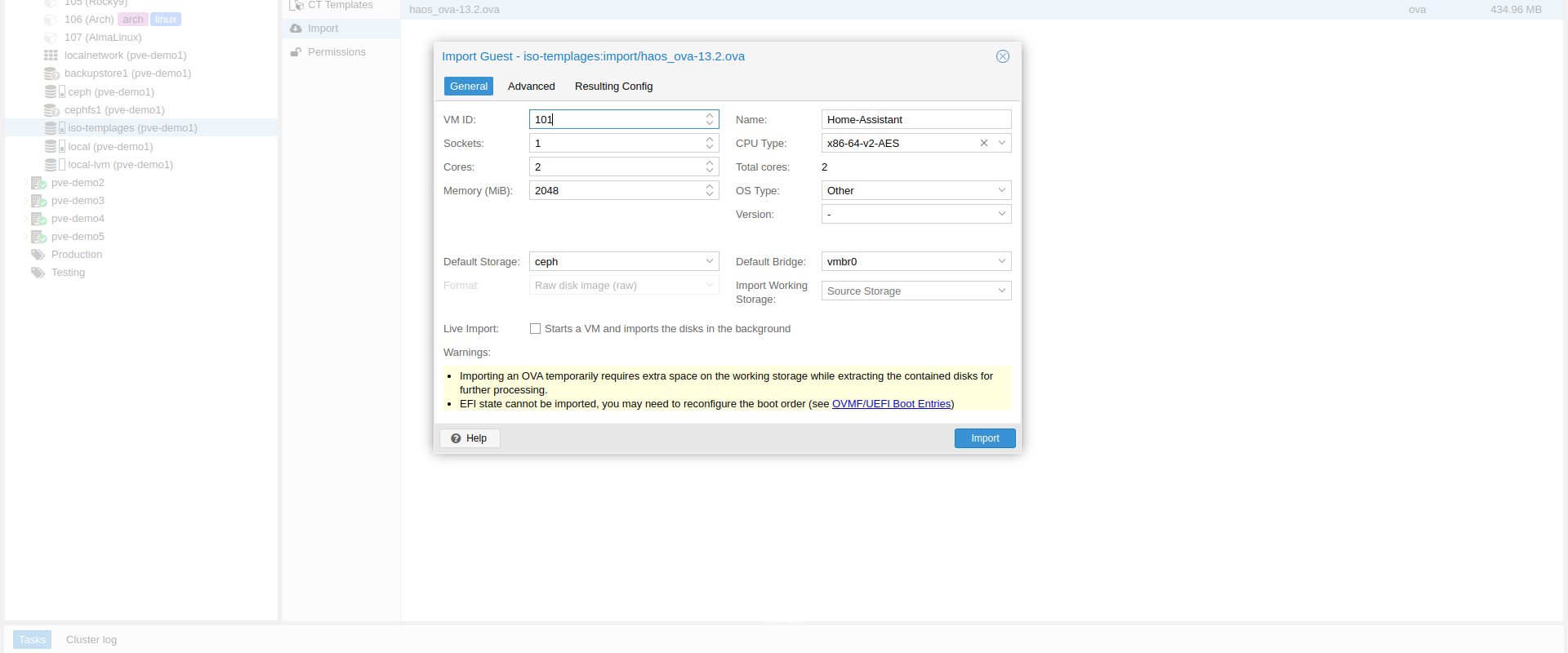
Task: Click the pve-demo5 node icon
Action: click(38, 237)
